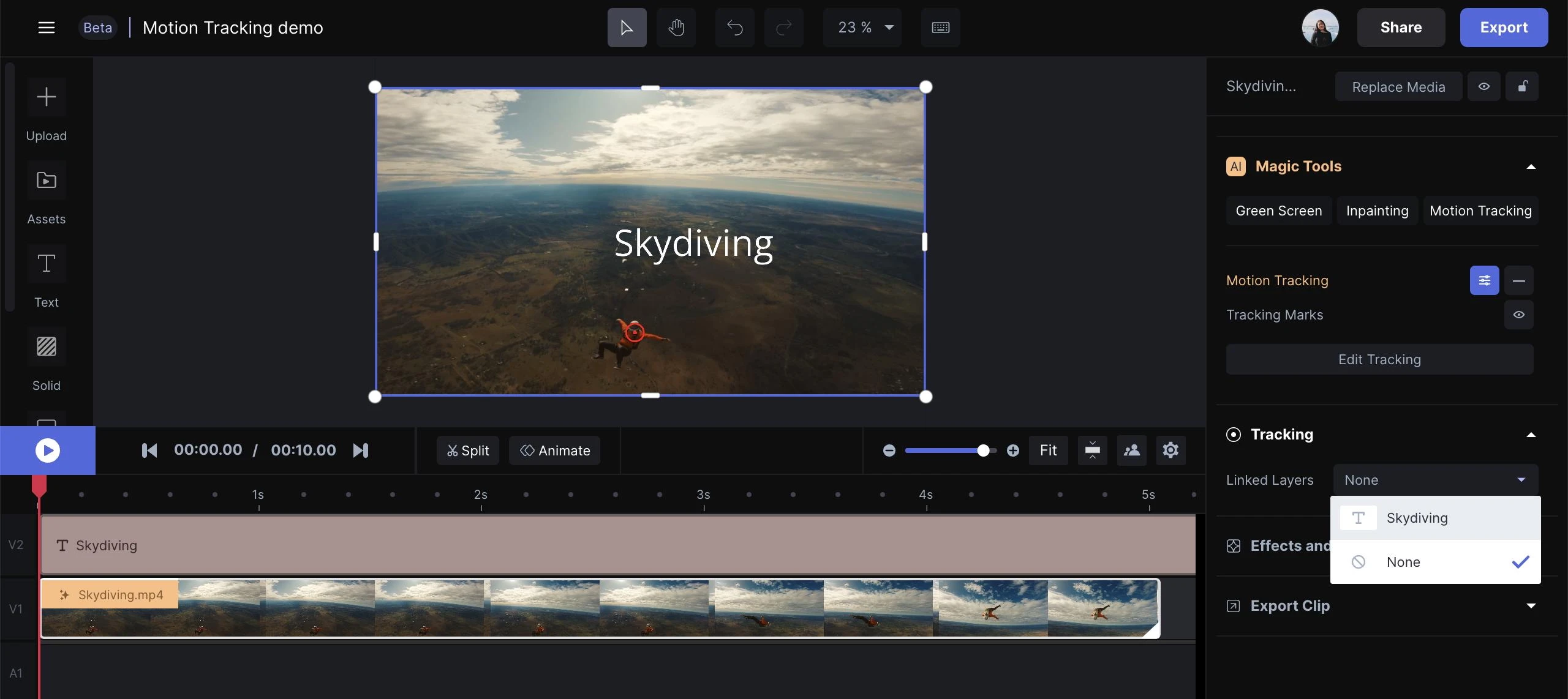
Task: Select the Motion Tracking magic tool
Action: click(1480, 211)
